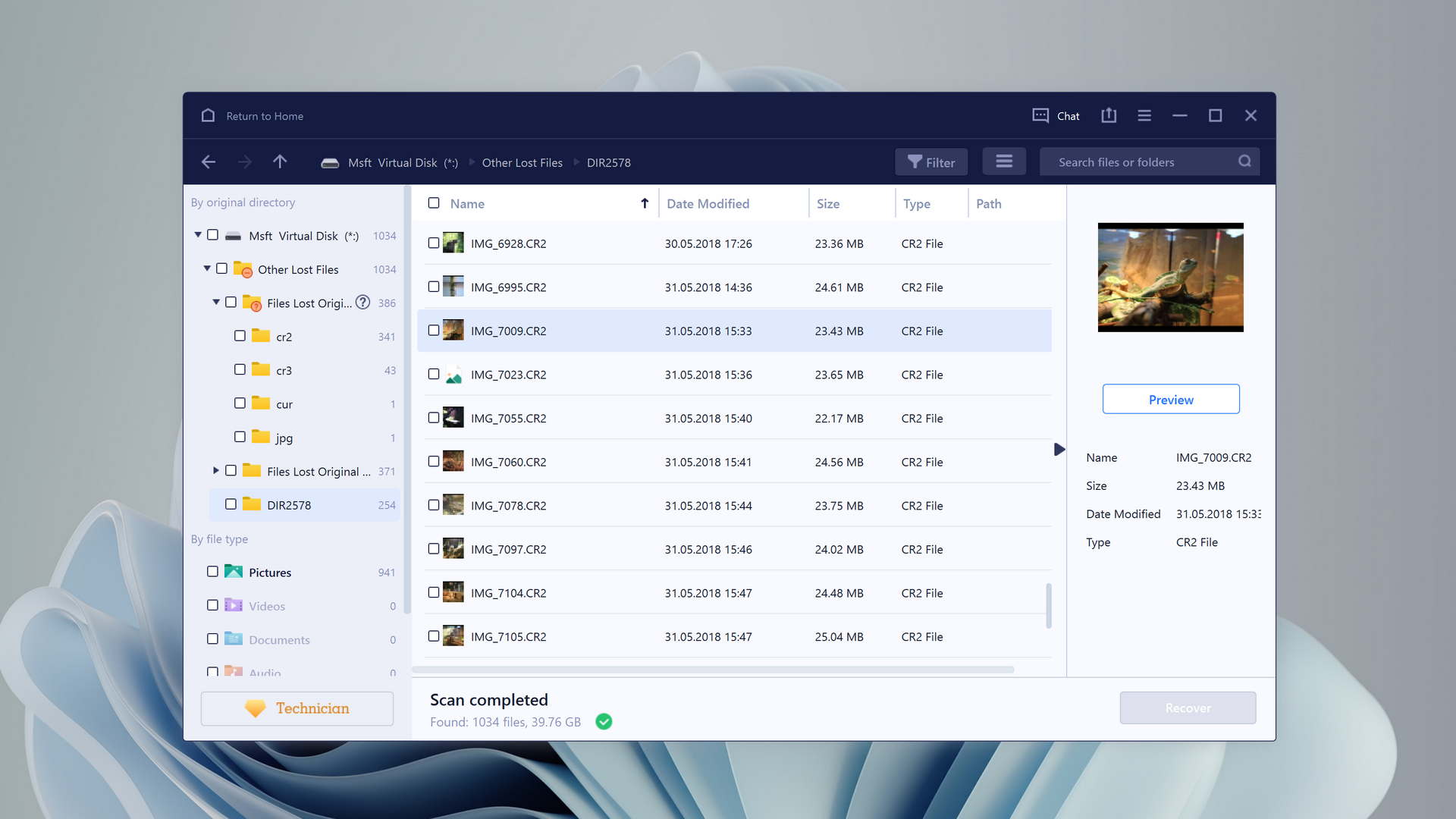Image resolution: width=1456 pixels, height=819 pixels.
Task: Open the Chat support icon
Action: 1040,115
